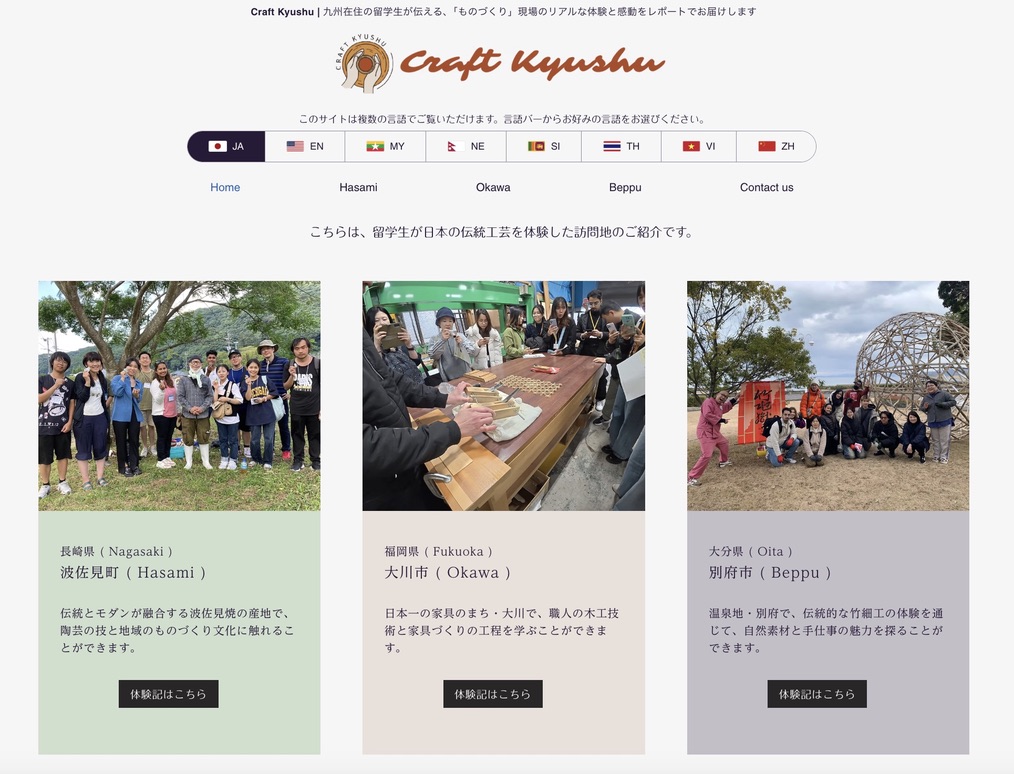Click 体験記はこちら button under Beppu card
This screenshot has width=1014, height=774.
[817, 694]
